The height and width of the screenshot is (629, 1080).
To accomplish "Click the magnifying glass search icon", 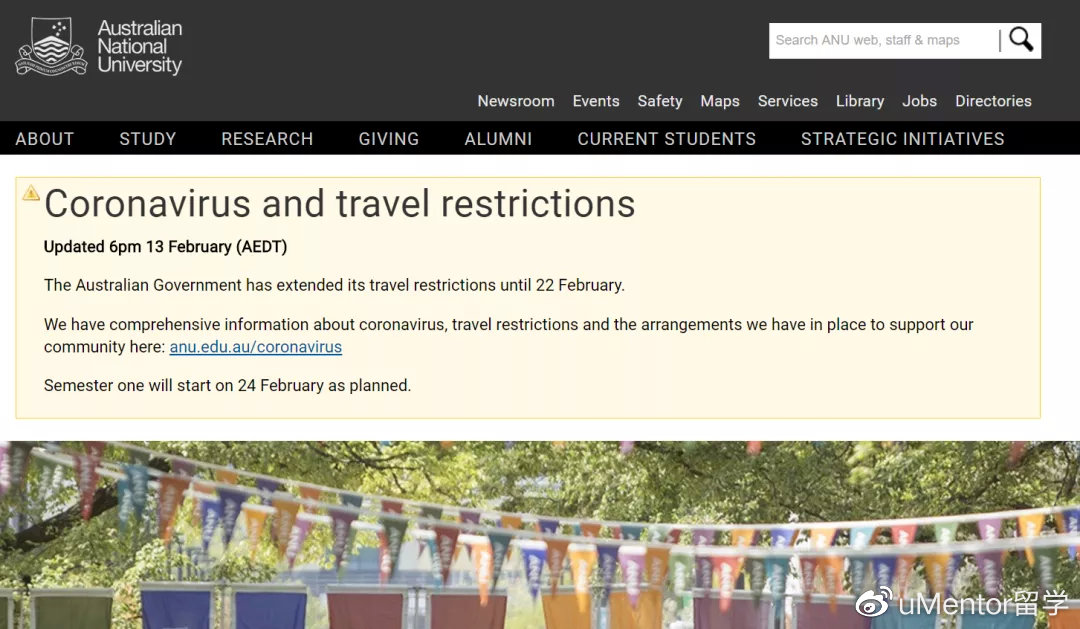I will (x=1020, y=40).
